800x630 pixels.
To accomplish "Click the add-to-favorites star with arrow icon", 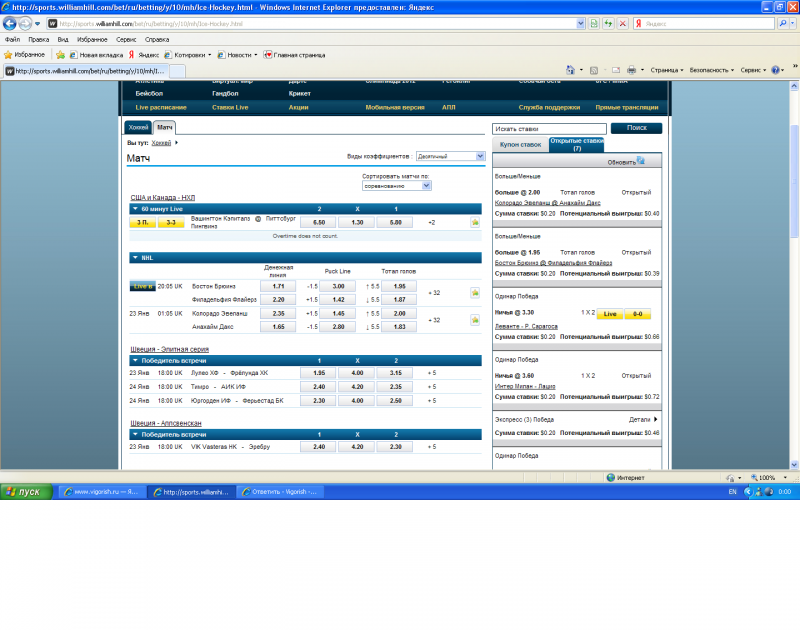I will 60,55.
